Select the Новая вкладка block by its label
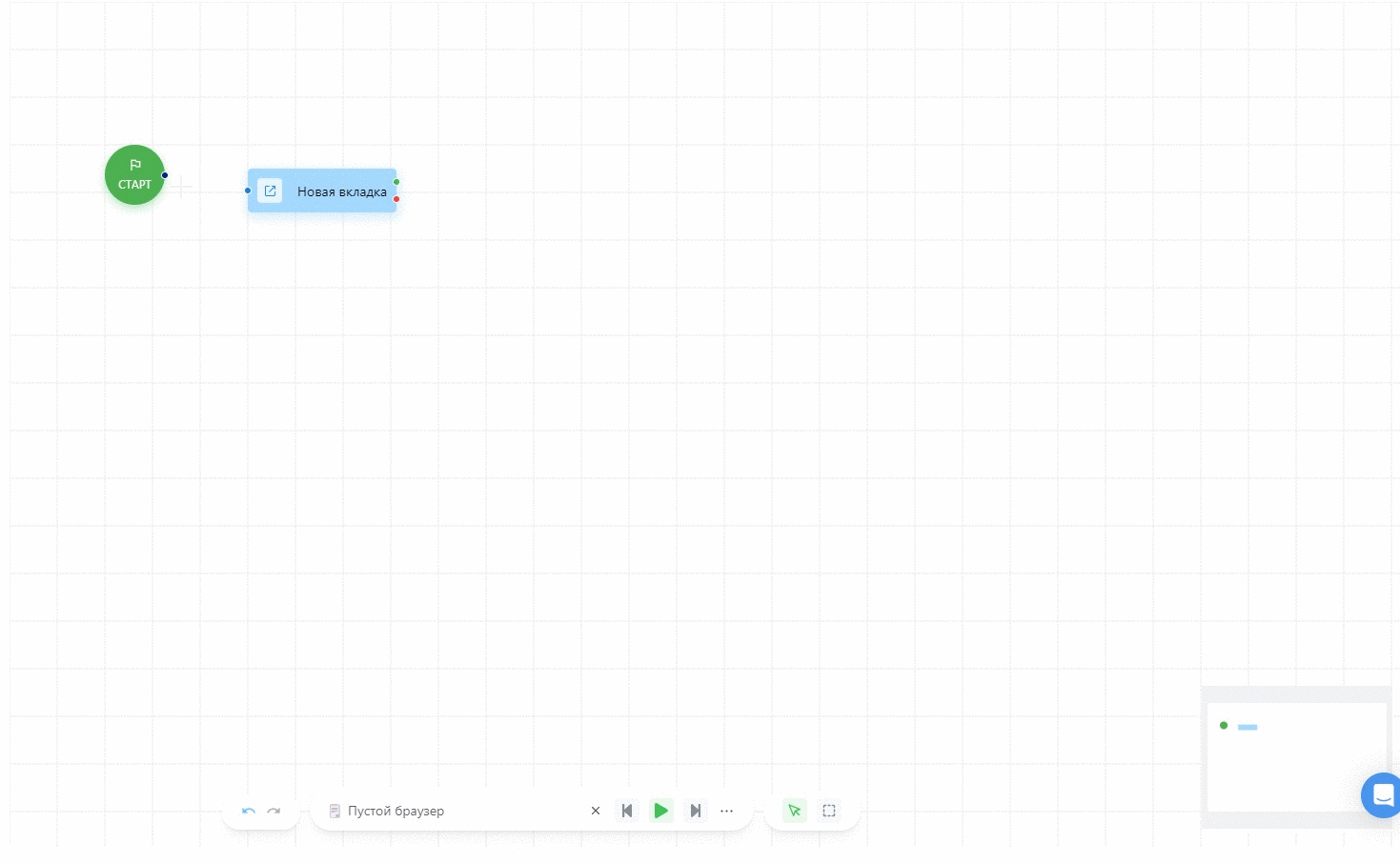This screenshot has width=1400, height=863. 341,191
